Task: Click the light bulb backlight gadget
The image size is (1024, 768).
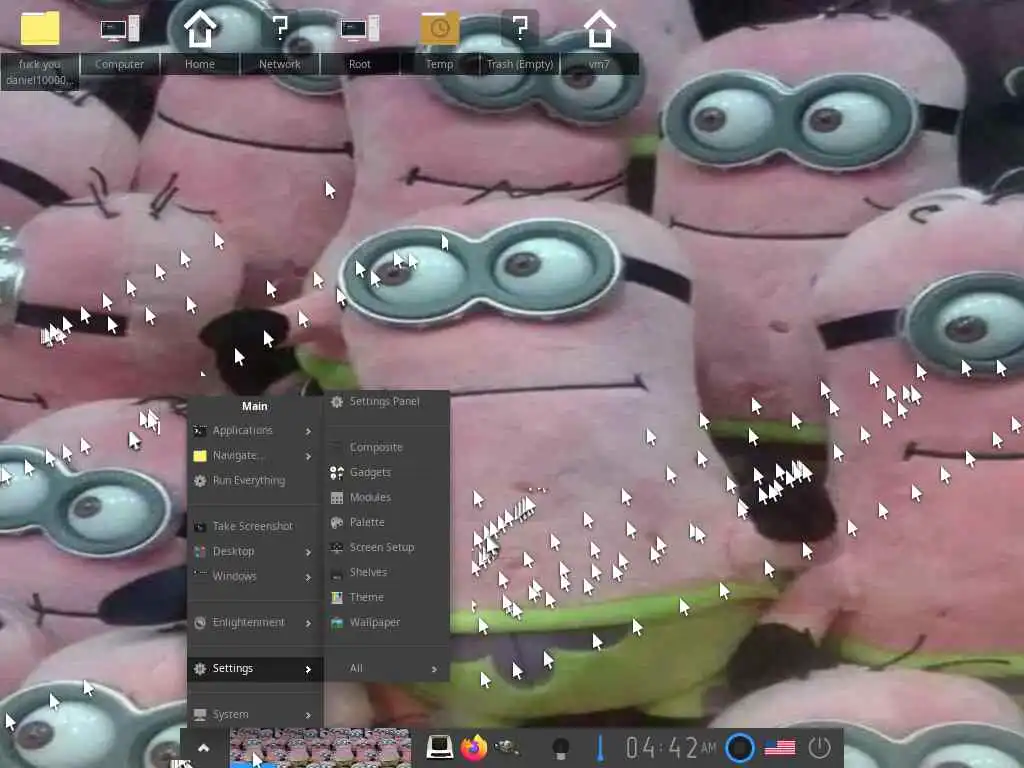Action: tap(561, 747)
